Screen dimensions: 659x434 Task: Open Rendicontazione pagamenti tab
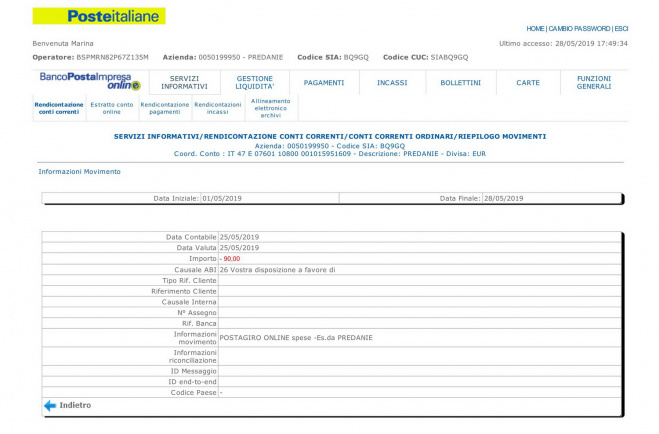pyautogui.click(x=164, y=108)
